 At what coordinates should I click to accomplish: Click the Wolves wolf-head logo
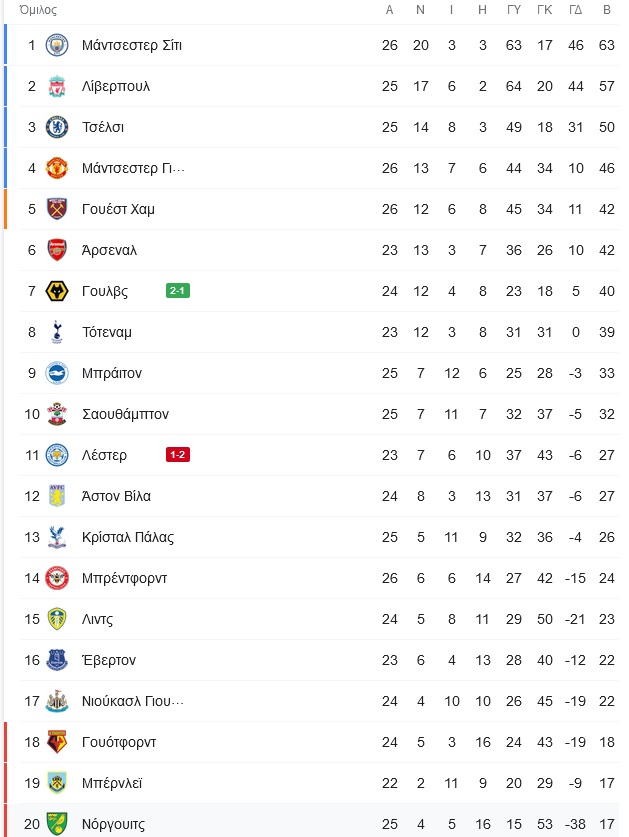click(x=57, y=291)
